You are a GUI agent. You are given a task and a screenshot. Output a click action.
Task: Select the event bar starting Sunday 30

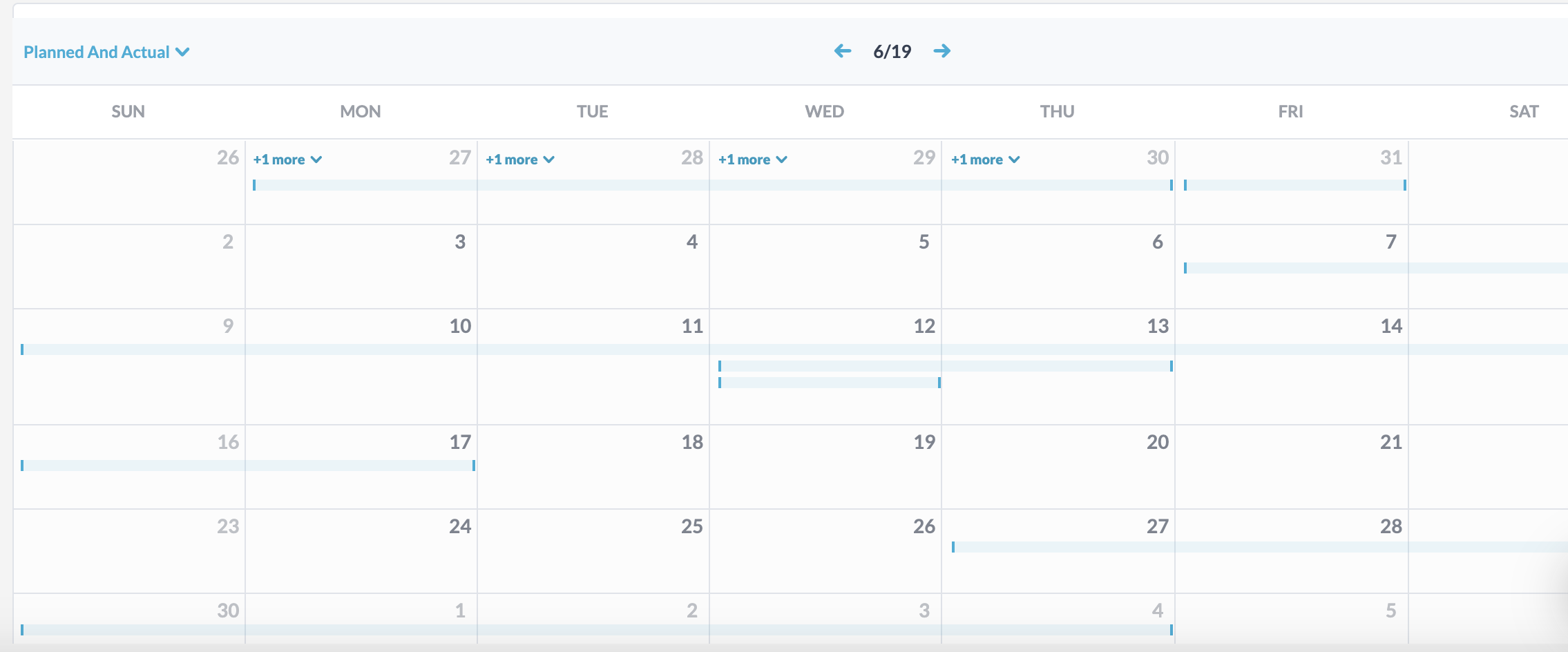click(x=597, y=630)
